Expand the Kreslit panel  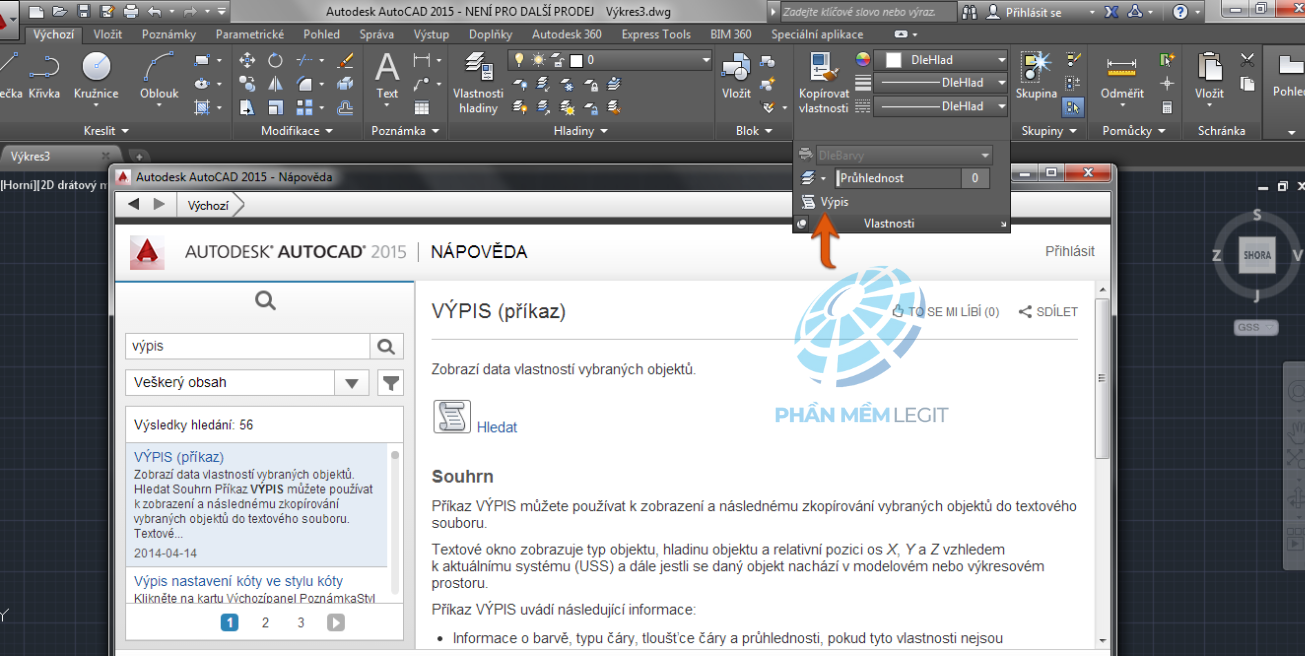[x=106, y=131]
